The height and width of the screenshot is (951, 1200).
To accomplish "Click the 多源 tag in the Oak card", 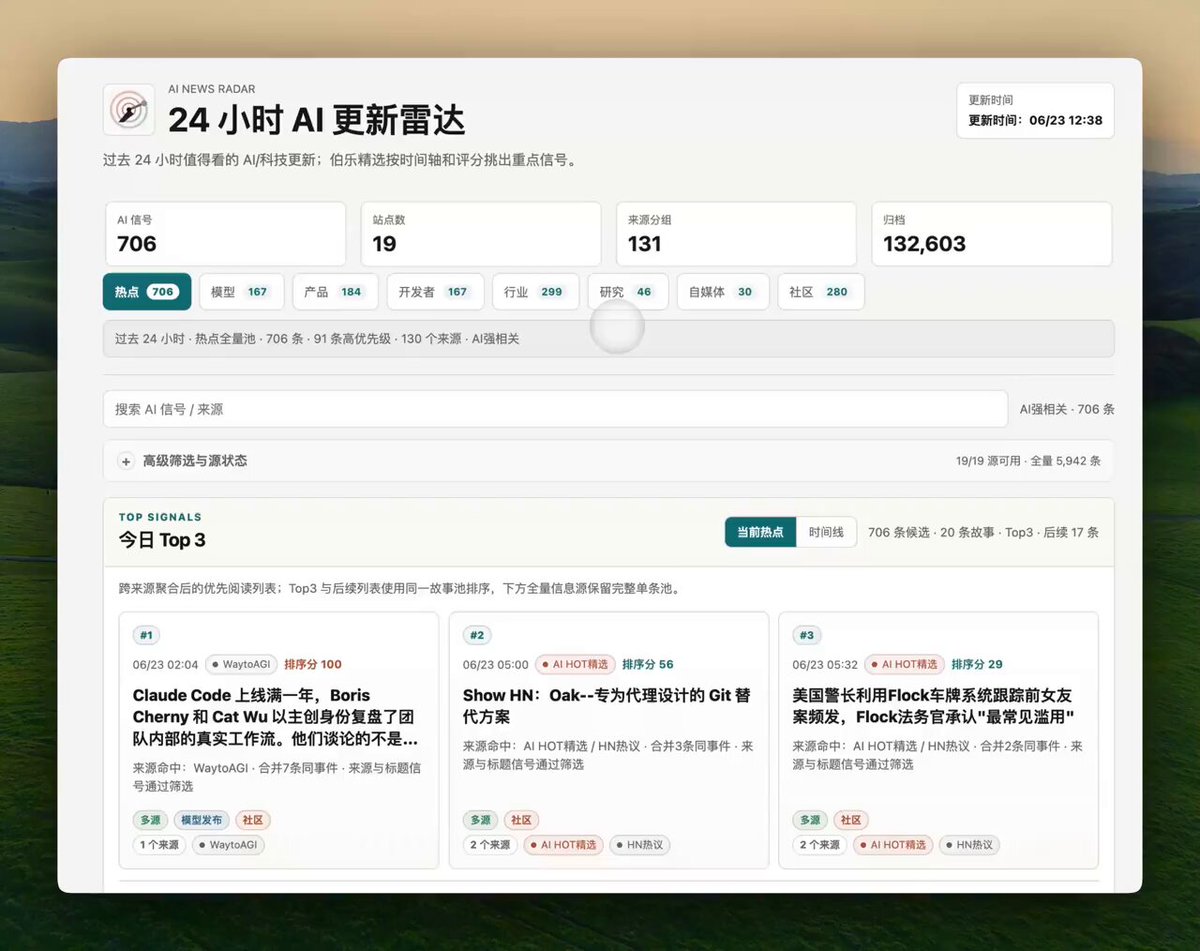I will [x=480, y=820].
